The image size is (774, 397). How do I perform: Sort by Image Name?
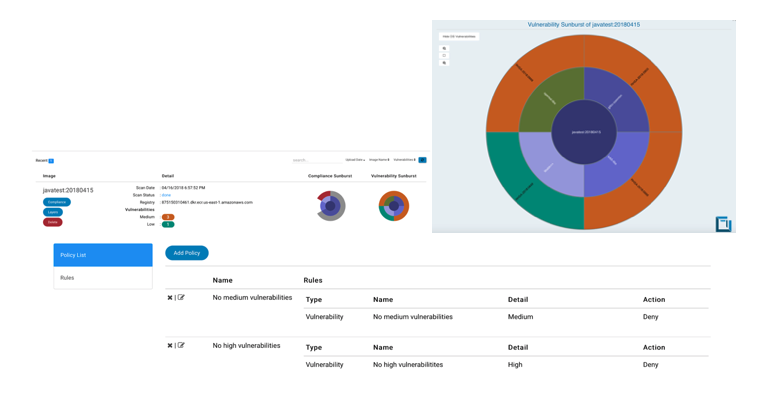click(380, 160)
